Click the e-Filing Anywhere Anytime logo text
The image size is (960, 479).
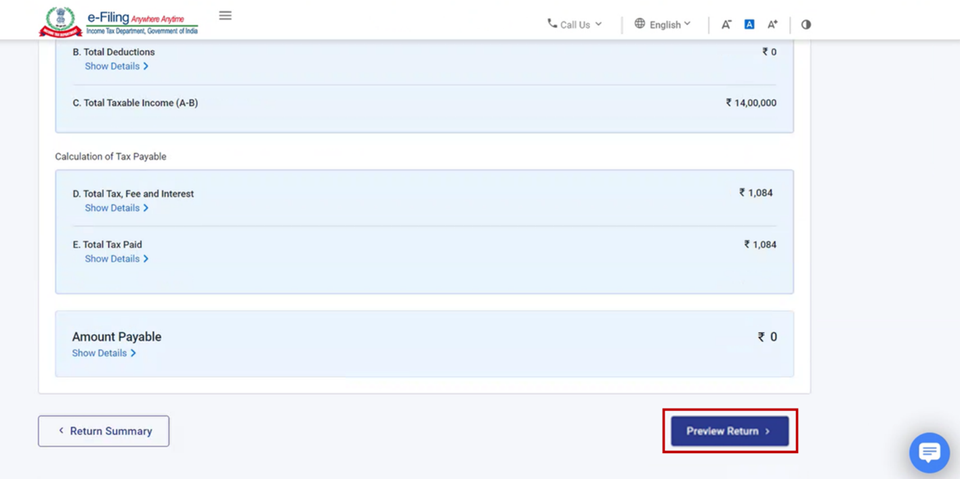click(x=142, y=20)
